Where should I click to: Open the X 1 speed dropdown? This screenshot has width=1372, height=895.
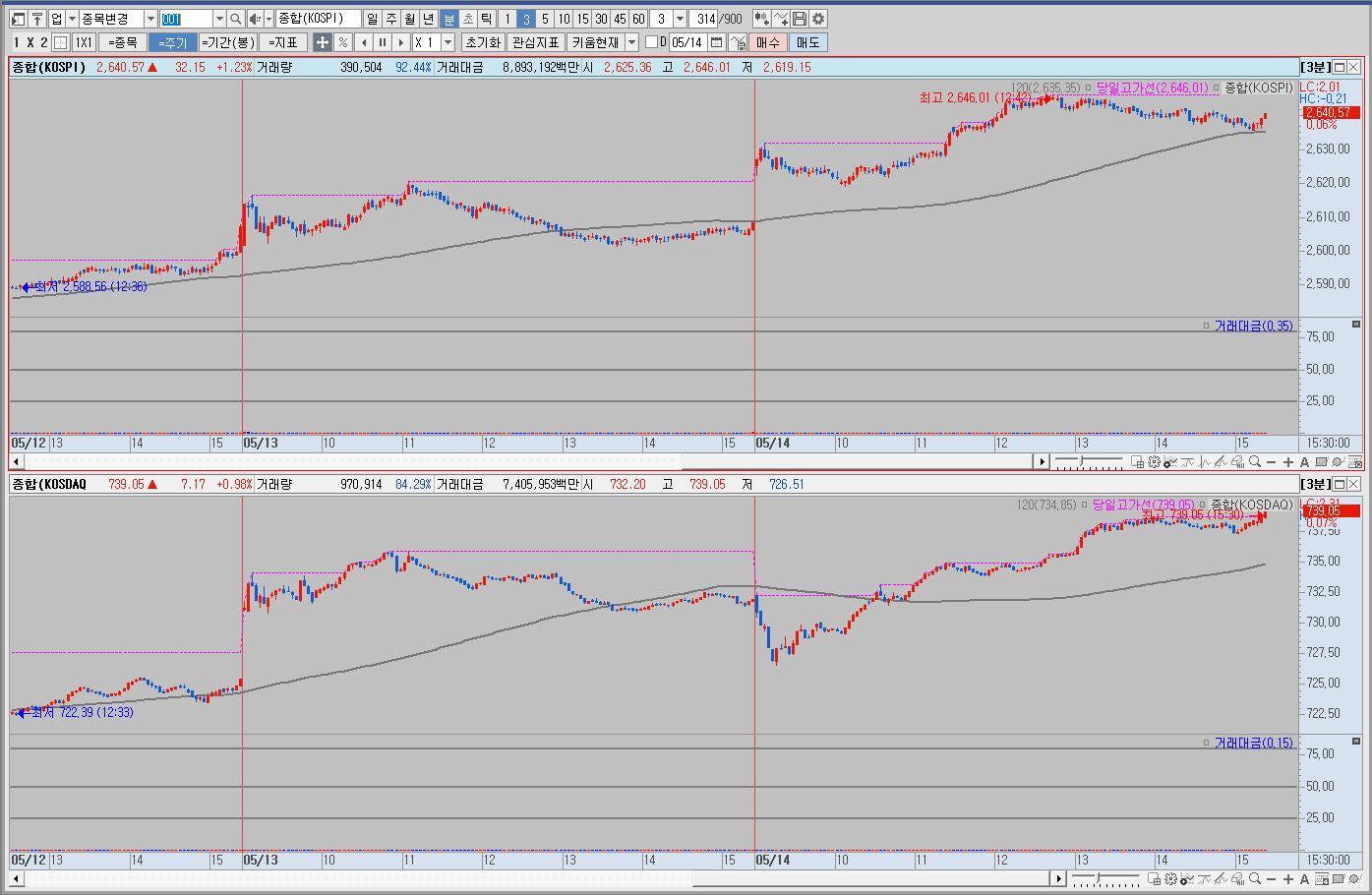pos(448,42)
